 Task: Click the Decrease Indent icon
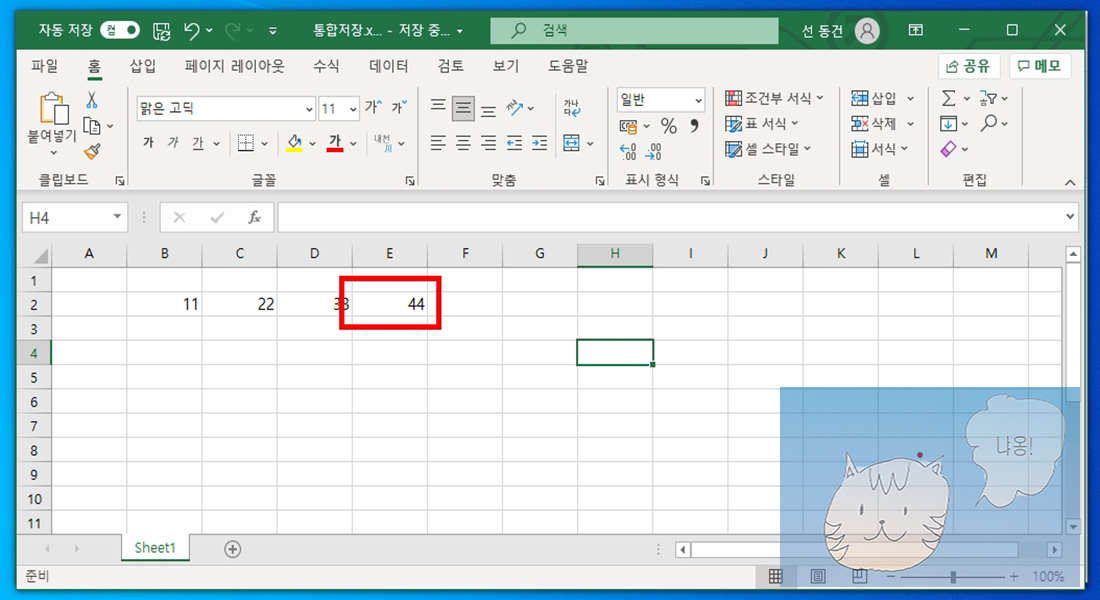pos(514,143)
